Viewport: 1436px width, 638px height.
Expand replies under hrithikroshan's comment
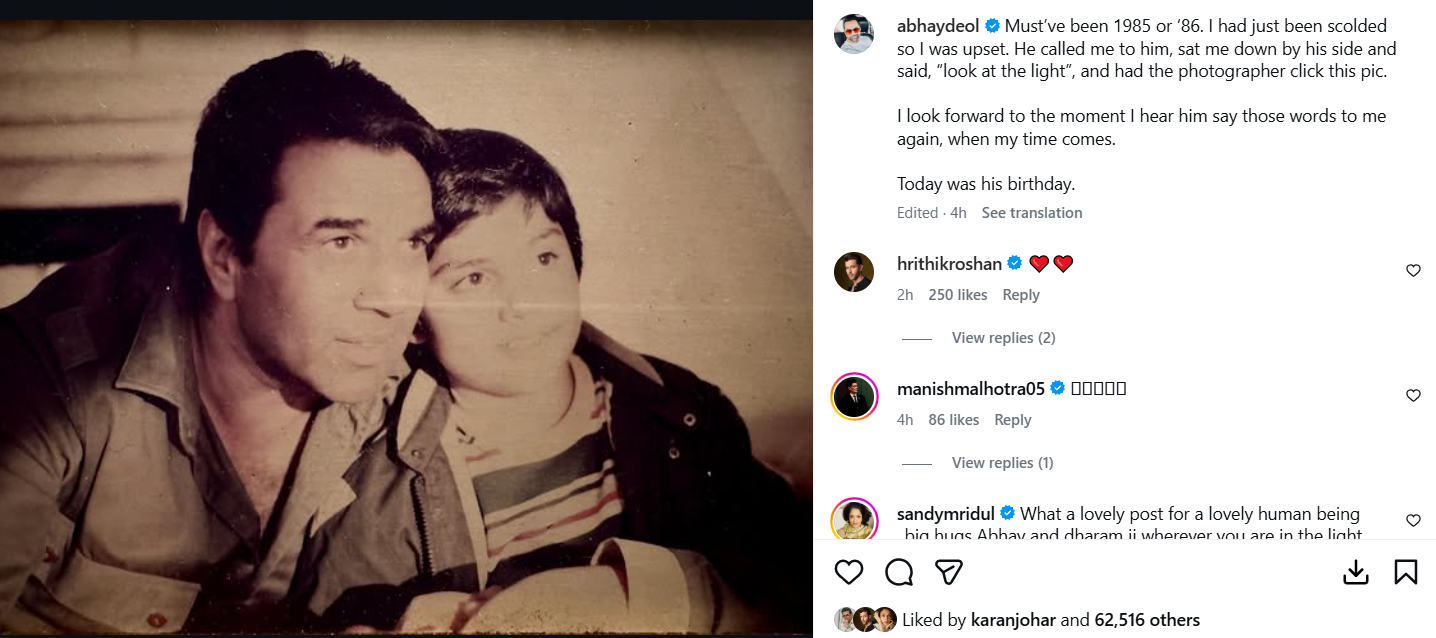pyautogui.click(x=1003, y=338)
